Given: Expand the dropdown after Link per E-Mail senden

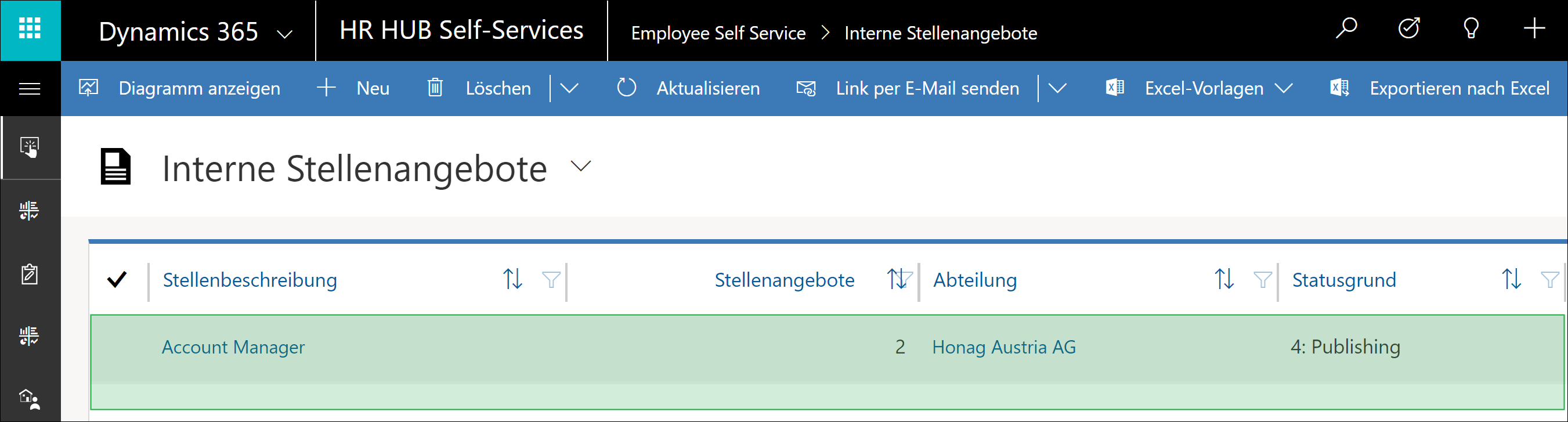Looking at the screenshot, I should [x=1058, y=89].
